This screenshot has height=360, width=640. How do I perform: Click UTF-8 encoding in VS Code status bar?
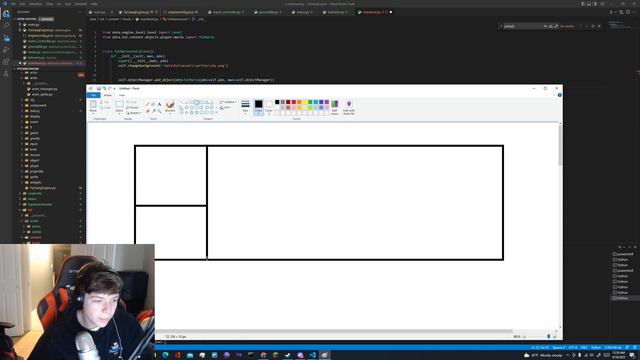[x=573, y=348]
